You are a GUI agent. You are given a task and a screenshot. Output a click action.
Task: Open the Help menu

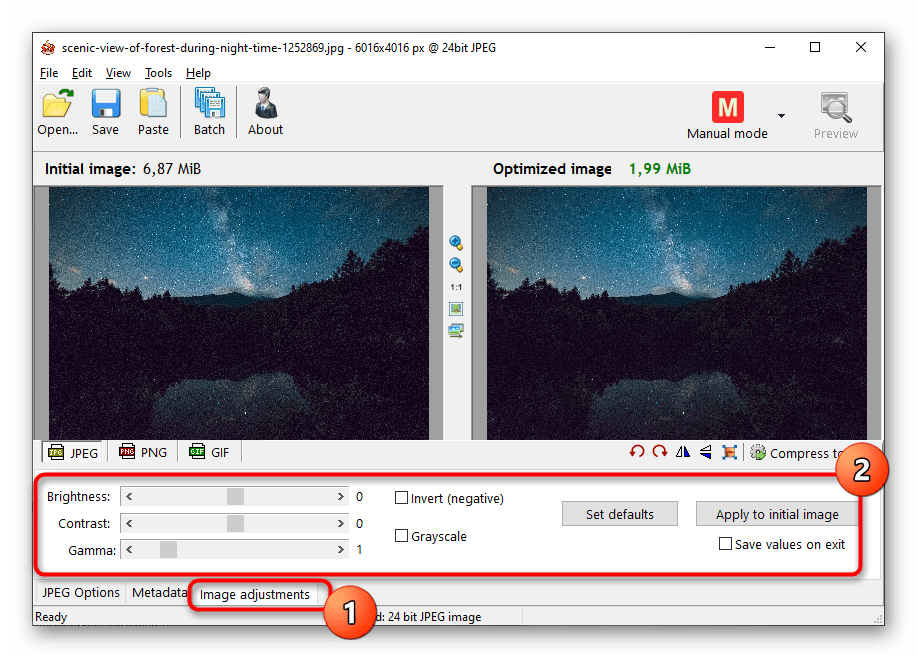198,73
